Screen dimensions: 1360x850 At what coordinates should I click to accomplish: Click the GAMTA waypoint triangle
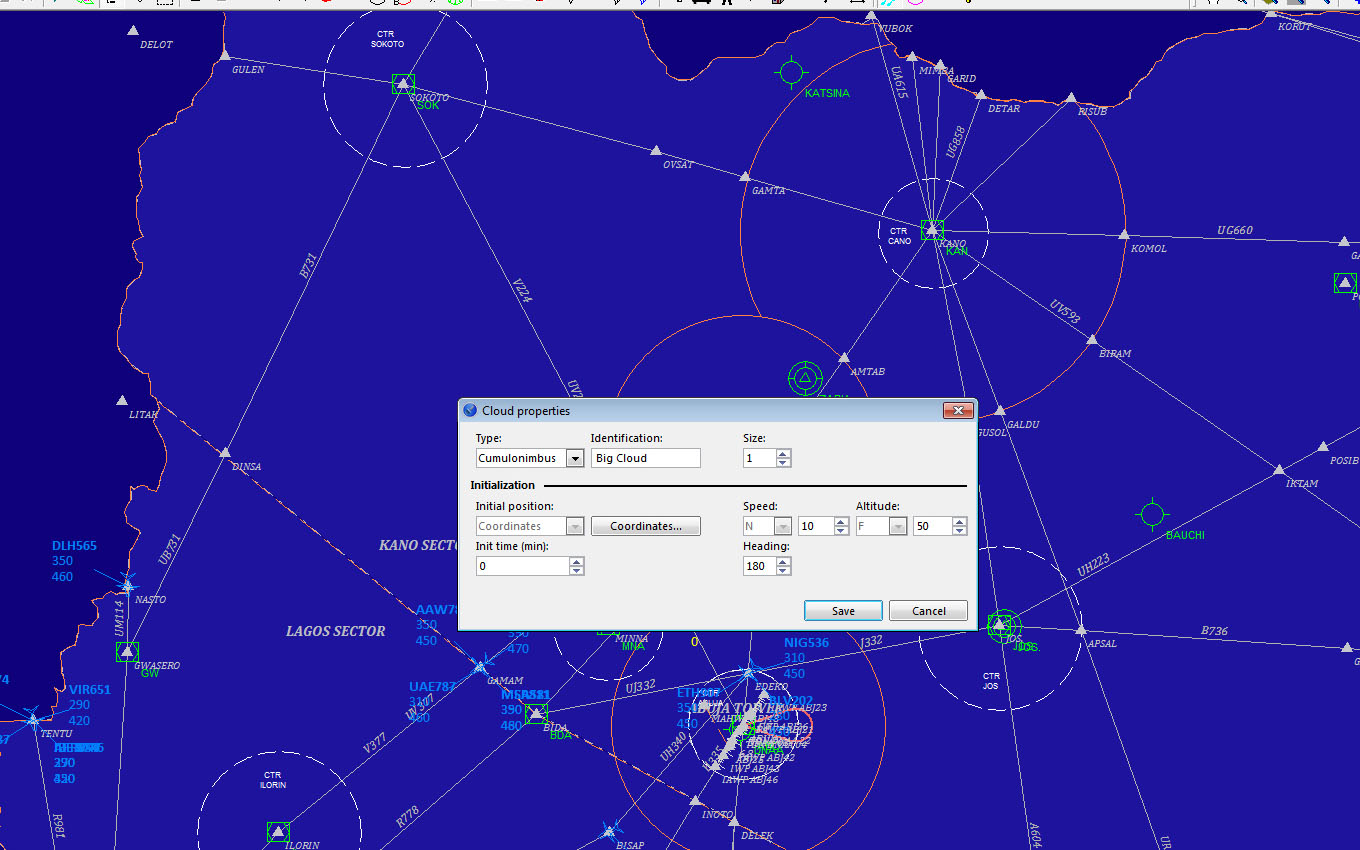[x=744, y=176]
